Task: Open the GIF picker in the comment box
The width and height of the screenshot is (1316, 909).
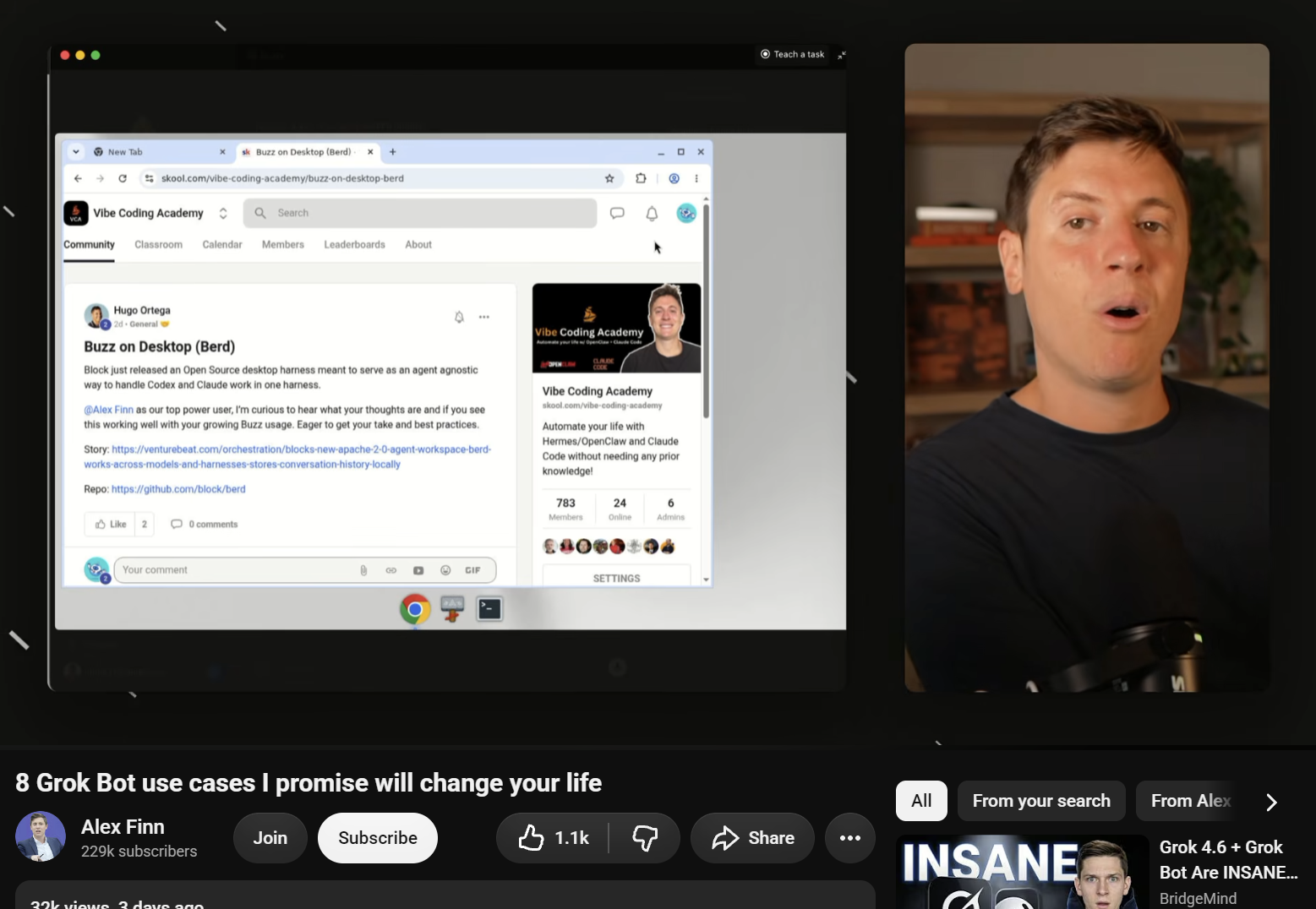Action: (x=472, y=571)
